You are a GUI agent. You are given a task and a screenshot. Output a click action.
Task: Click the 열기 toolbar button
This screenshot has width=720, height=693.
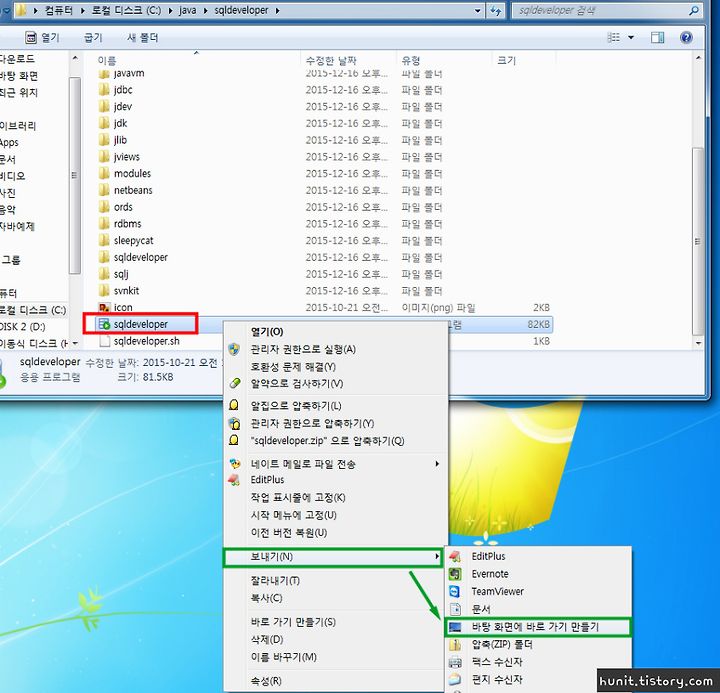42,37
